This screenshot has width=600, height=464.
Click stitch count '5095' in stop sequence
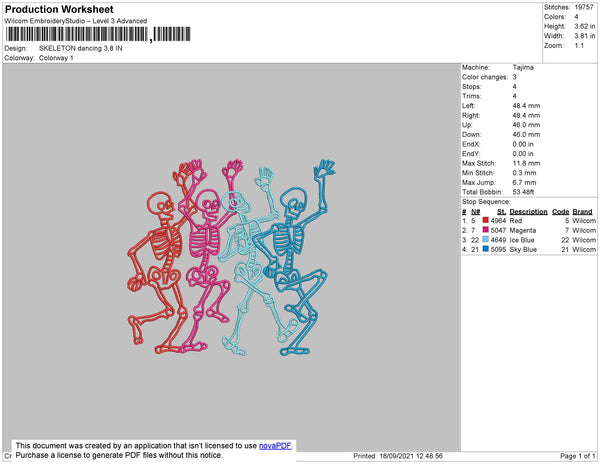[498, 249]
